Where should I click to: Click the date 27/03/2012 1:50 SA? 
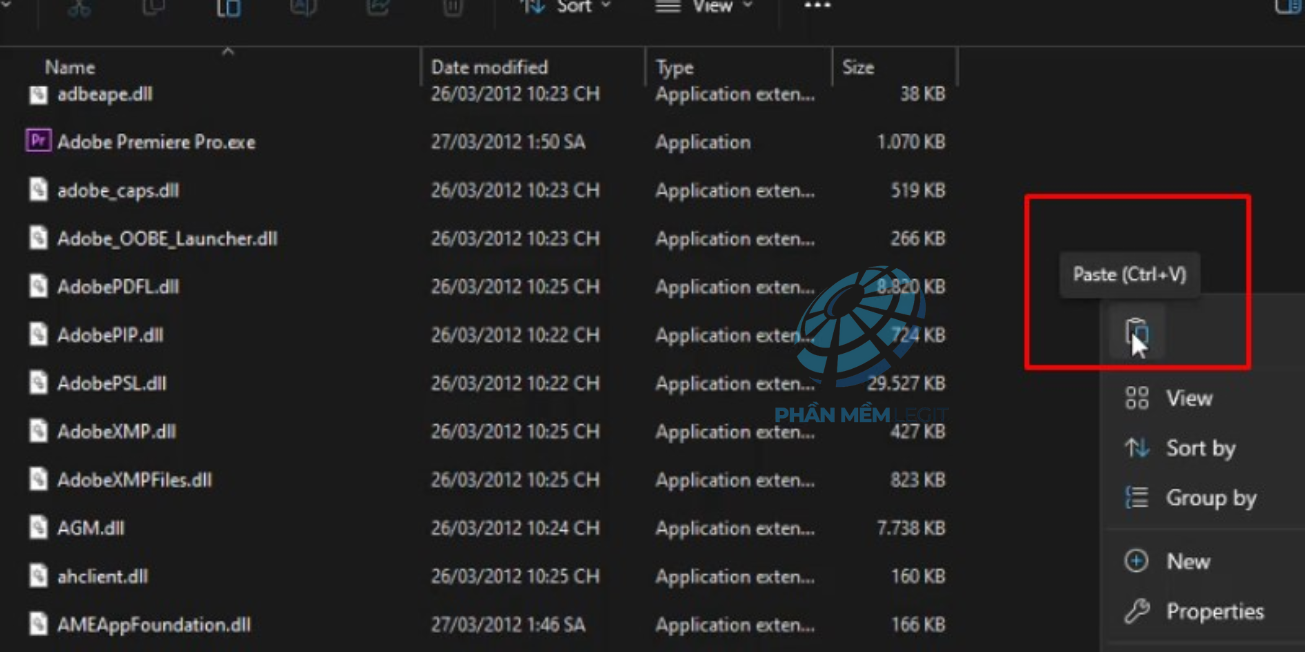[x=508, y=142]
